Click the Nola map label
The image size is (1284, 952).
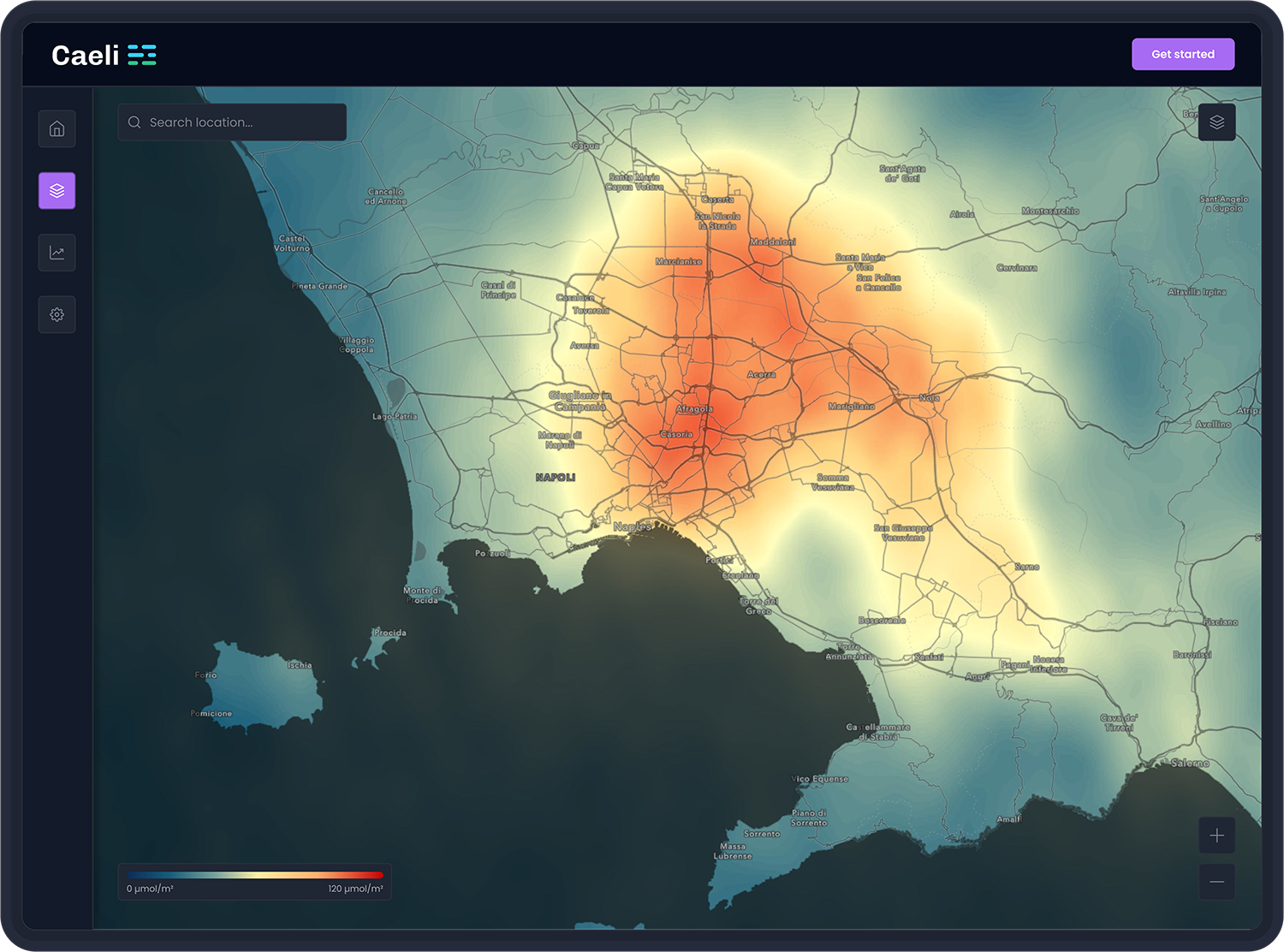[930, 398]
